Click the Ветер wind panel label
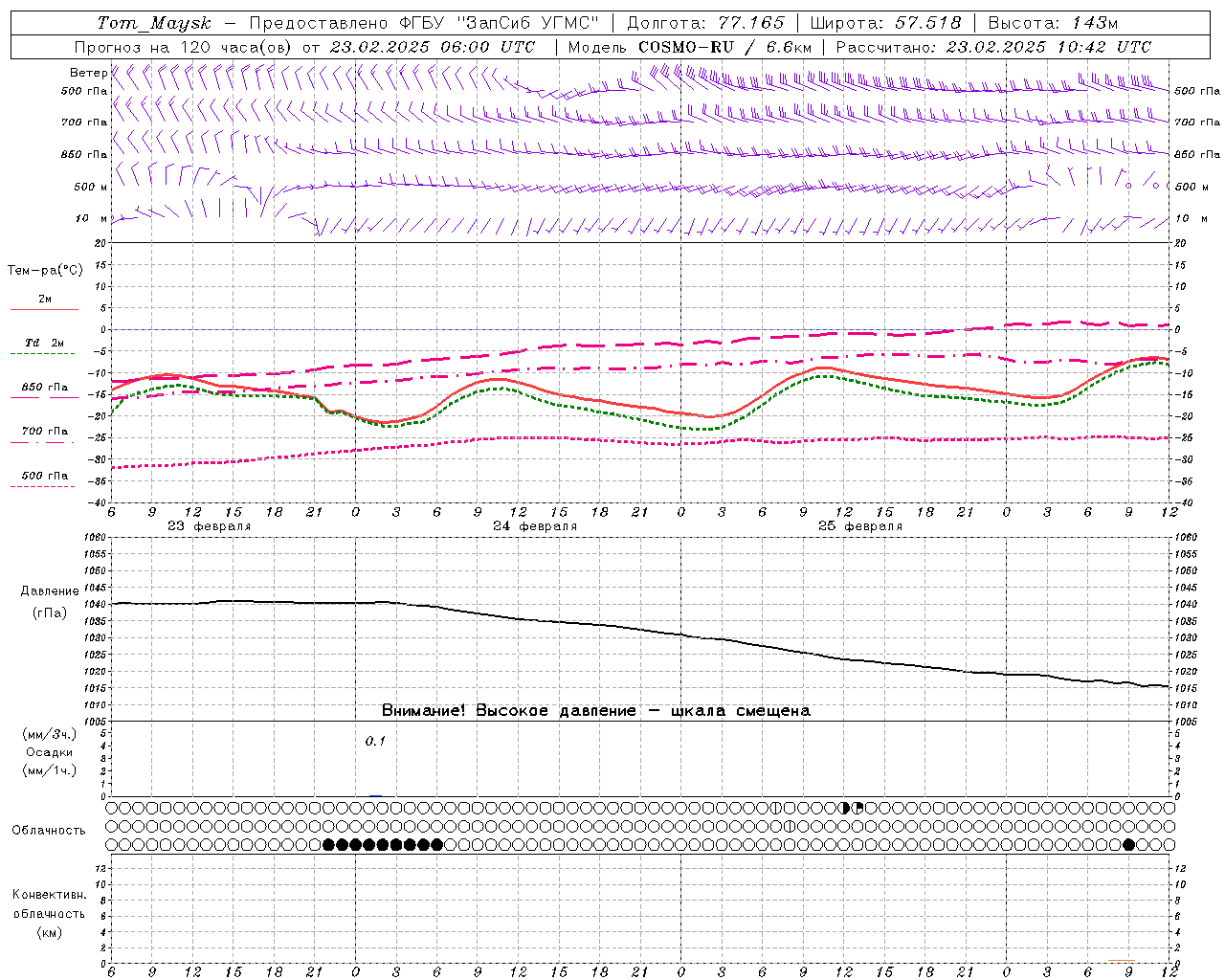The image size is (1225, 980). pos(88,73)
